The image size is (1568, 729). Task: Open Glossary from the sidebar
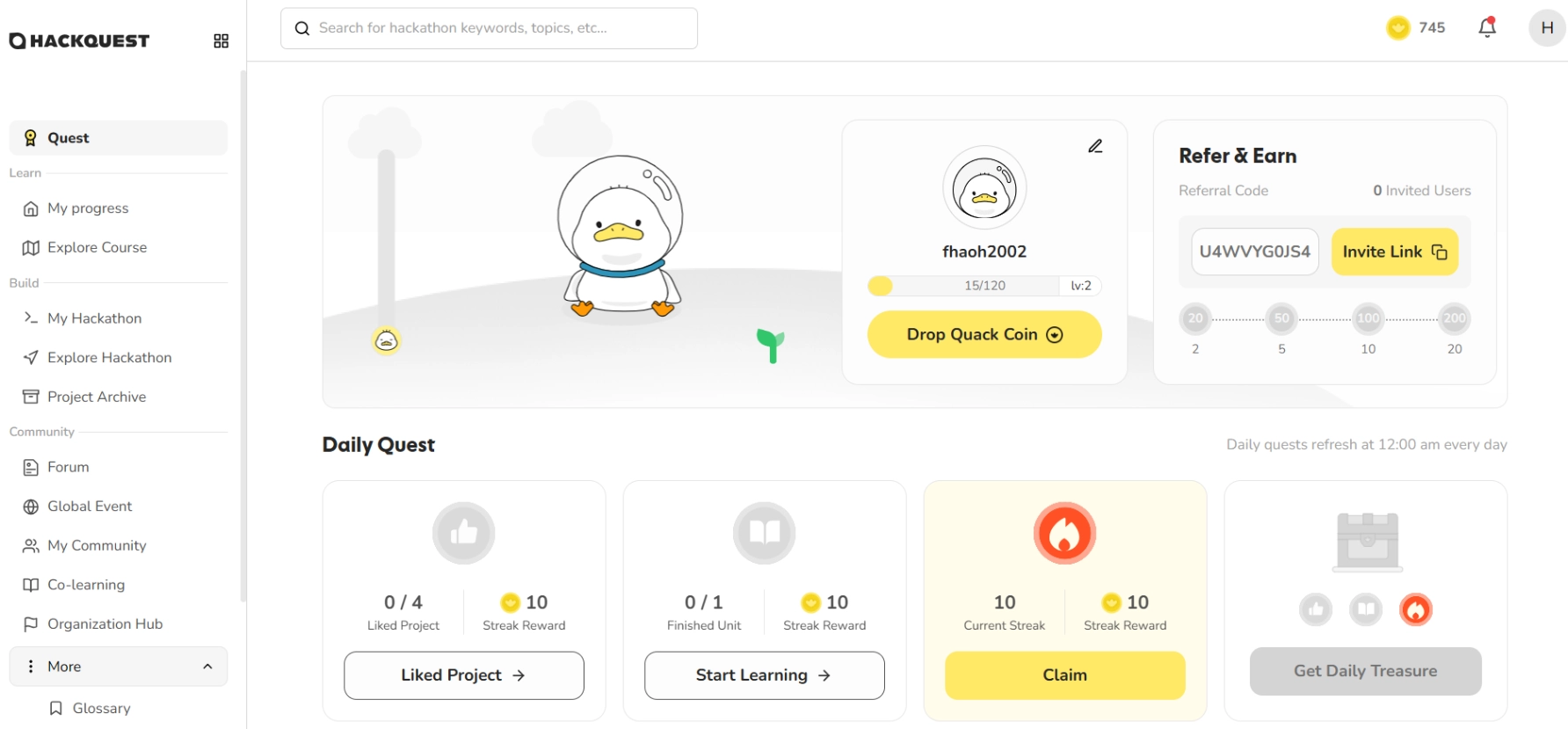point(101,709)
